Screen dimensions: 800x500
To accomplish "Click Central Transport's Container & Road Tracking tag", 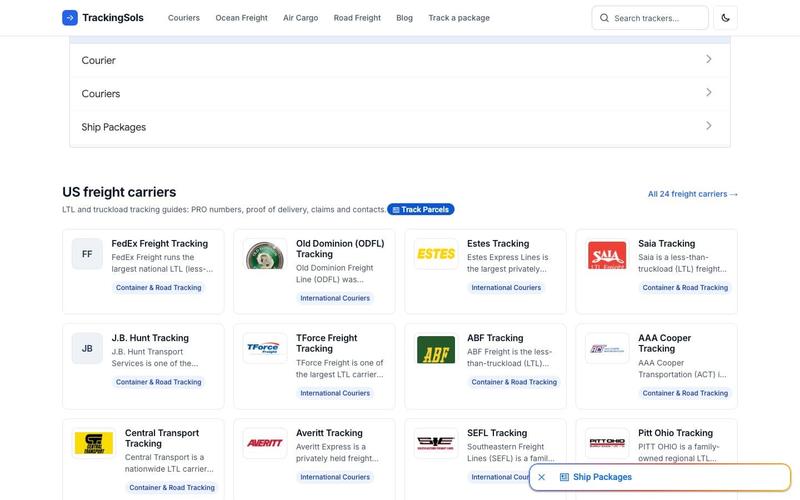I will pos(172,488).
